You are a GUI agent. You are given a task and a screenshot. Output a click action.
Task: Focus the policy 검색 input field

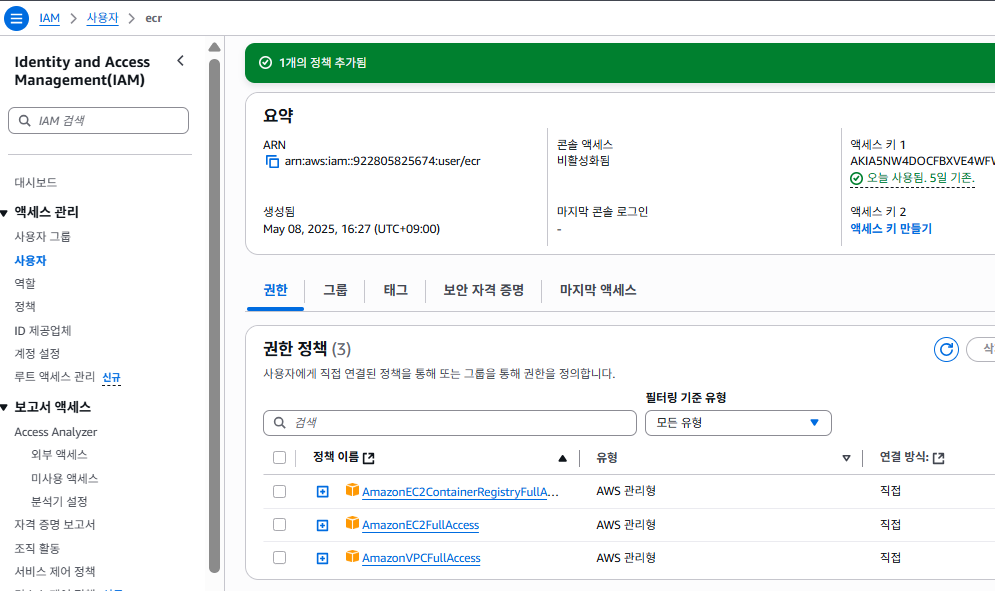click(x=450, y=423)
